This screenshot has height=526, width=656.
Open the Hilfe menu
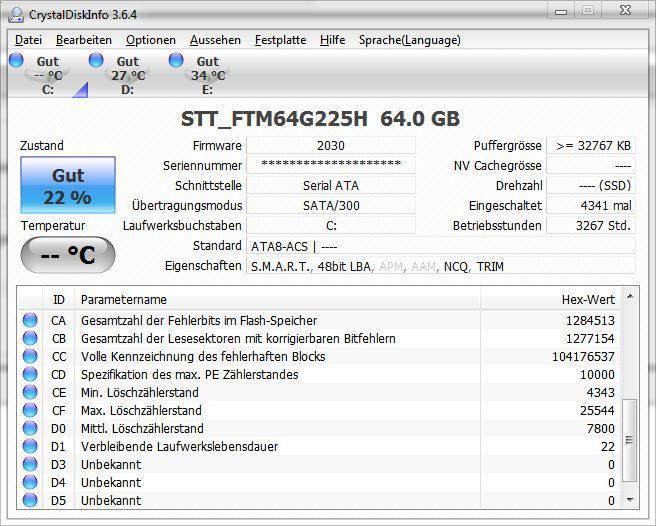[332, 40]
